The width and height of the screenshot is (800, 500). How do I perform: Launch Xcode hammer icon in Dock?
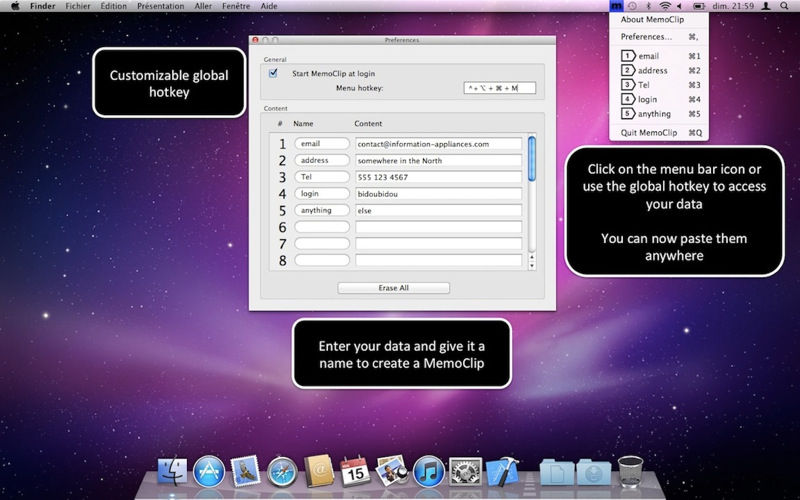click(503, 471)
